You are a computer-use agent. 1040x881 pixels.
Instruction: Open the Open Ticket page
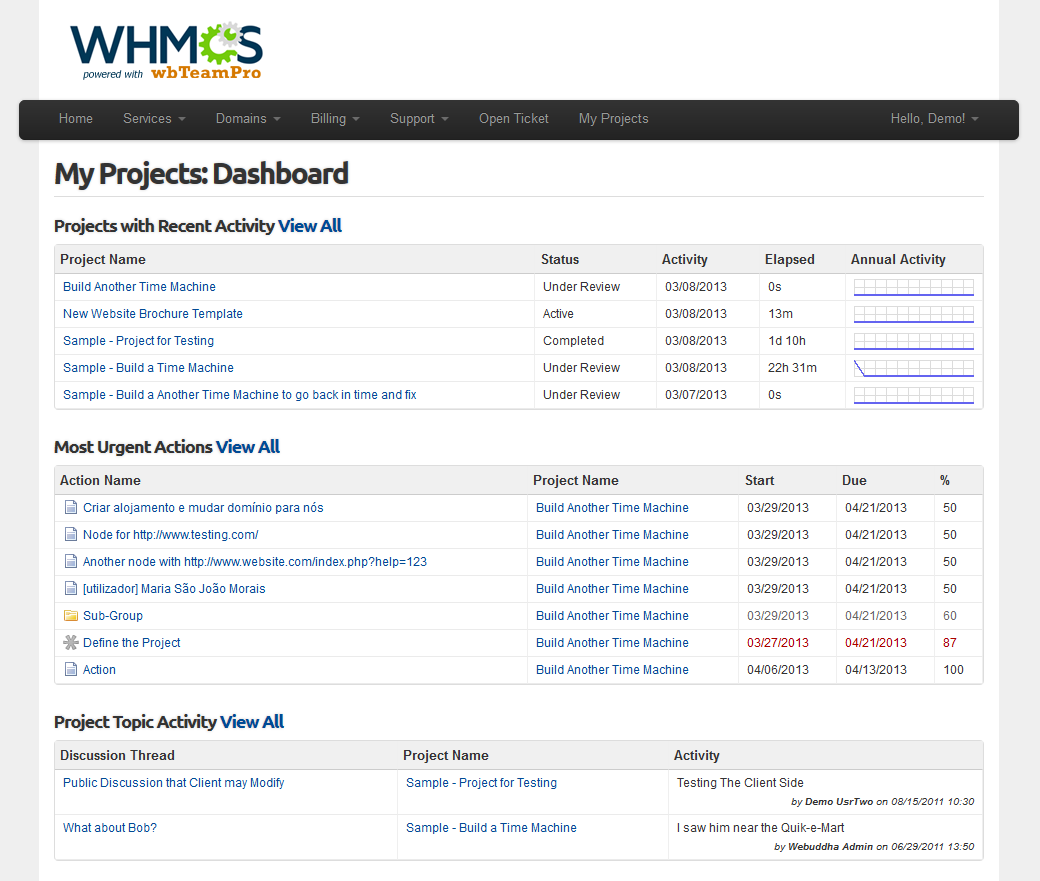(x=513, y=119)
